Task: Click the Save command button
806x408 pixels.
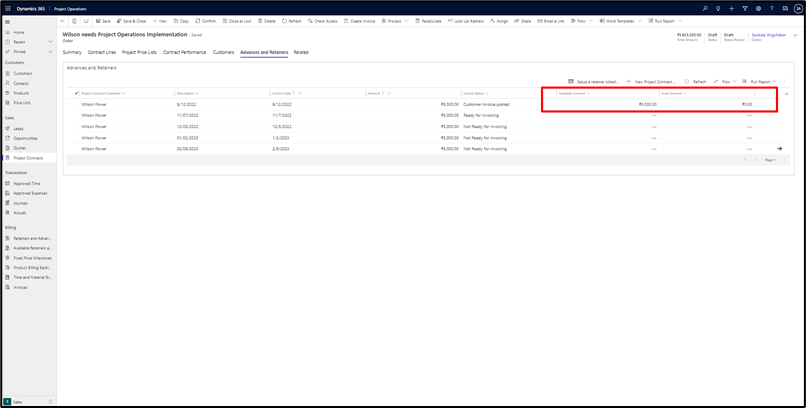Action: [x=103, y=21]
